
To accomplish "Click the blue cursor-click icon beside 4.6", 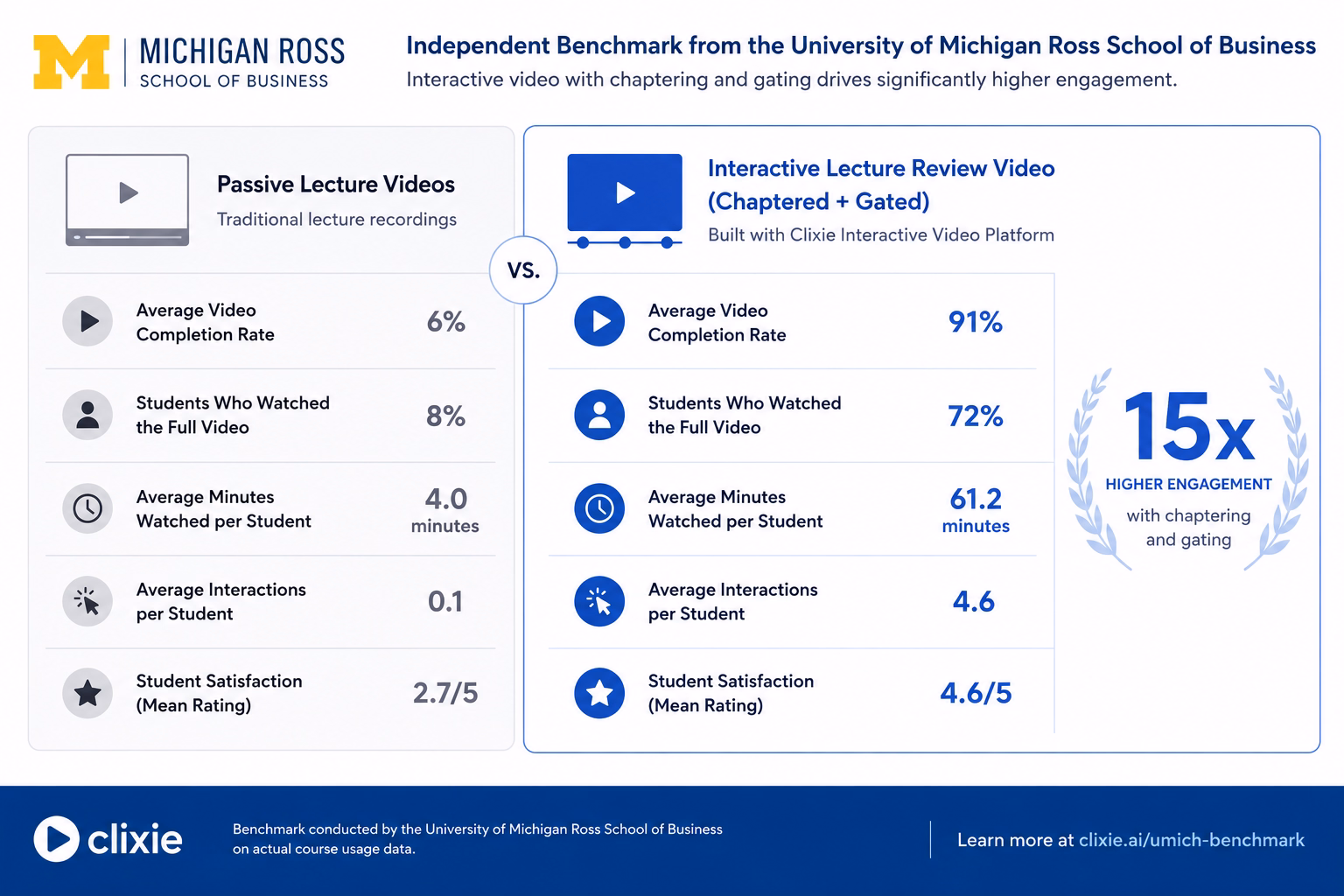I will pos(599,601).
